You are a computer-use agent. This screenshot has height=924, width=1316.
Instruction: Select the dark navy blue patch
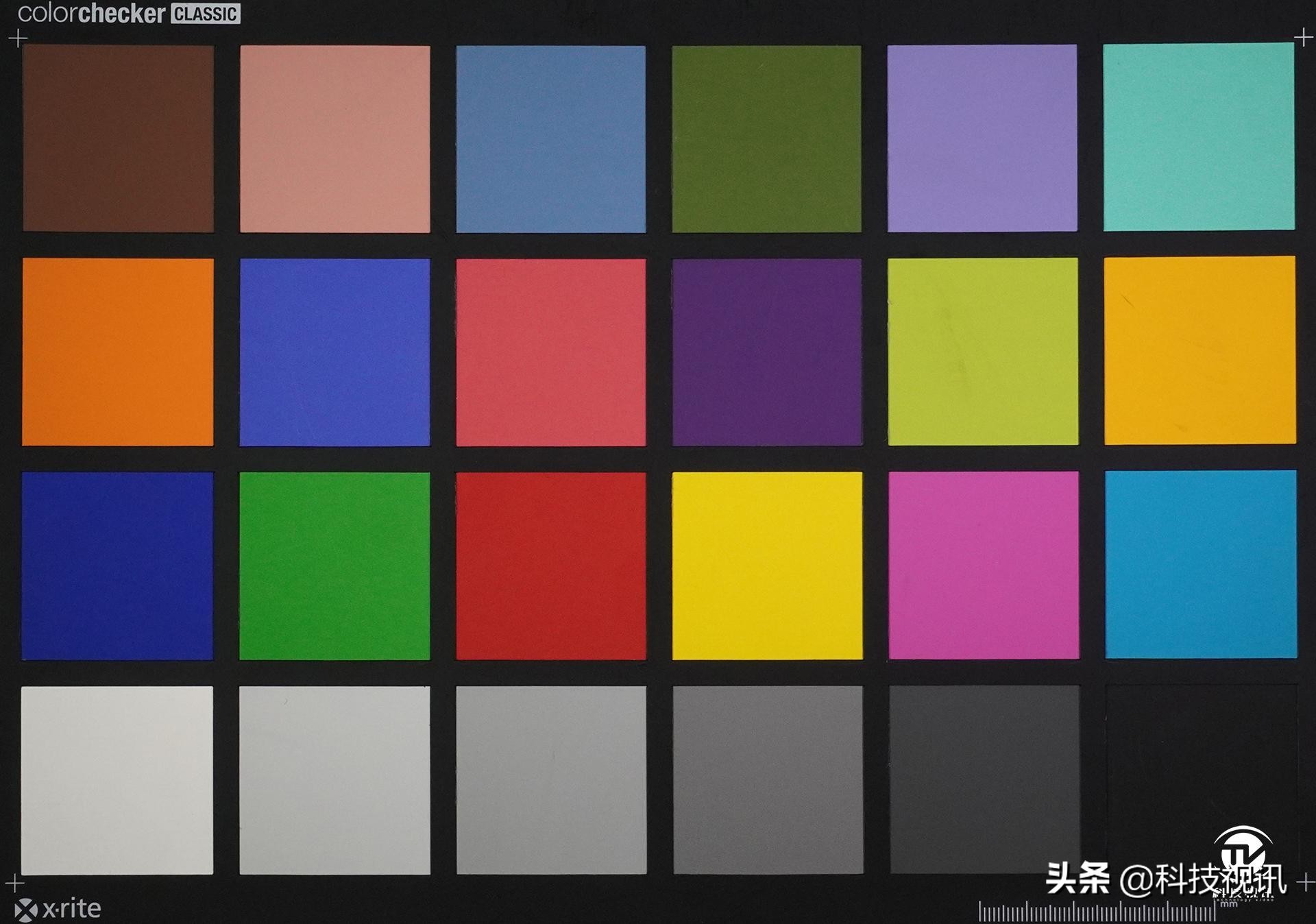[x=117, y=566]
